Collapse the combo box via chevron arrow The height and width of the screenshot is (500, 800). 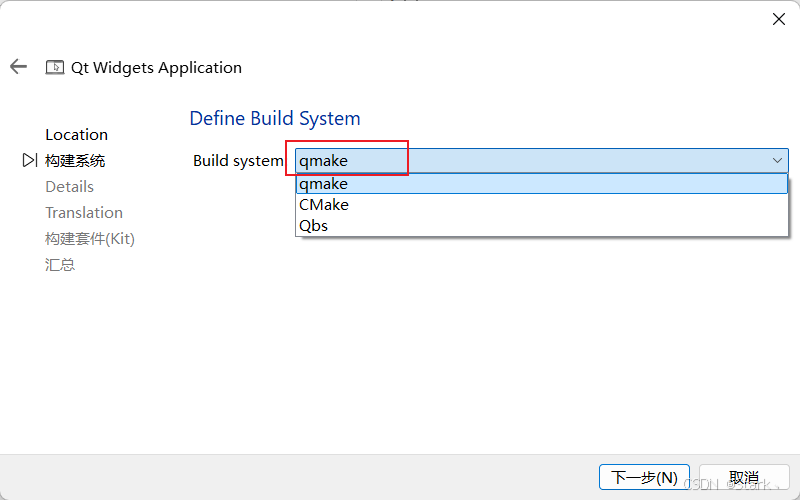click(777, 161)
